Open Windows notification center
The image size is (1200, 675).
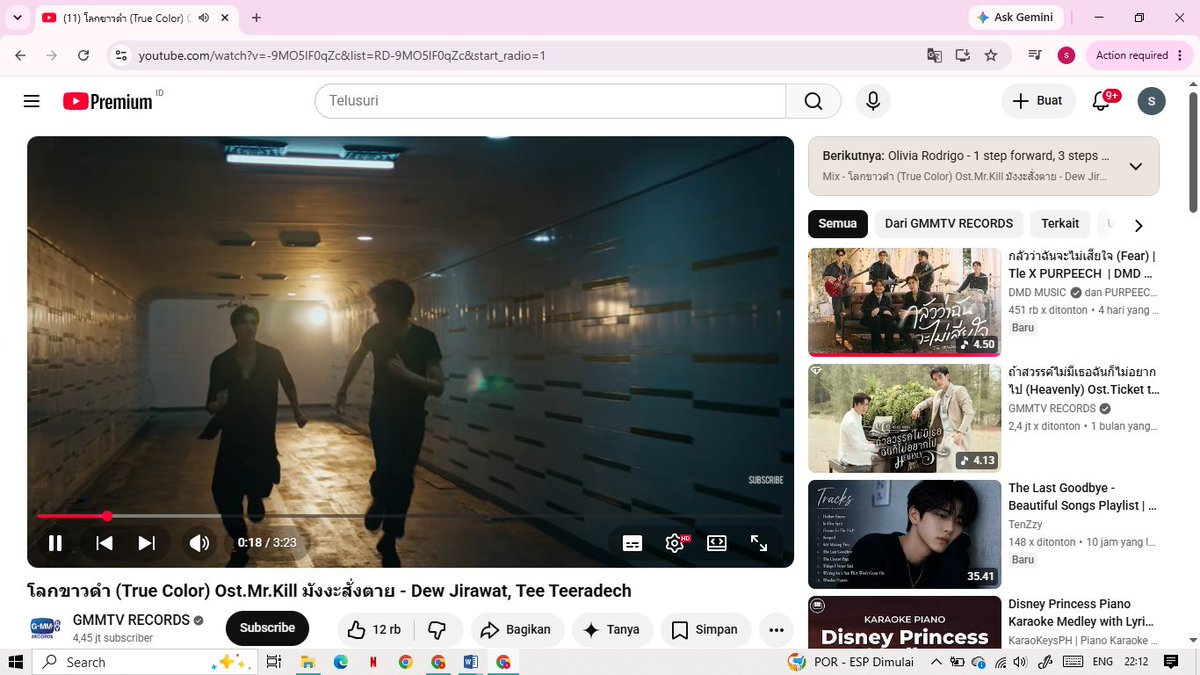click(x=1171, y=662)
